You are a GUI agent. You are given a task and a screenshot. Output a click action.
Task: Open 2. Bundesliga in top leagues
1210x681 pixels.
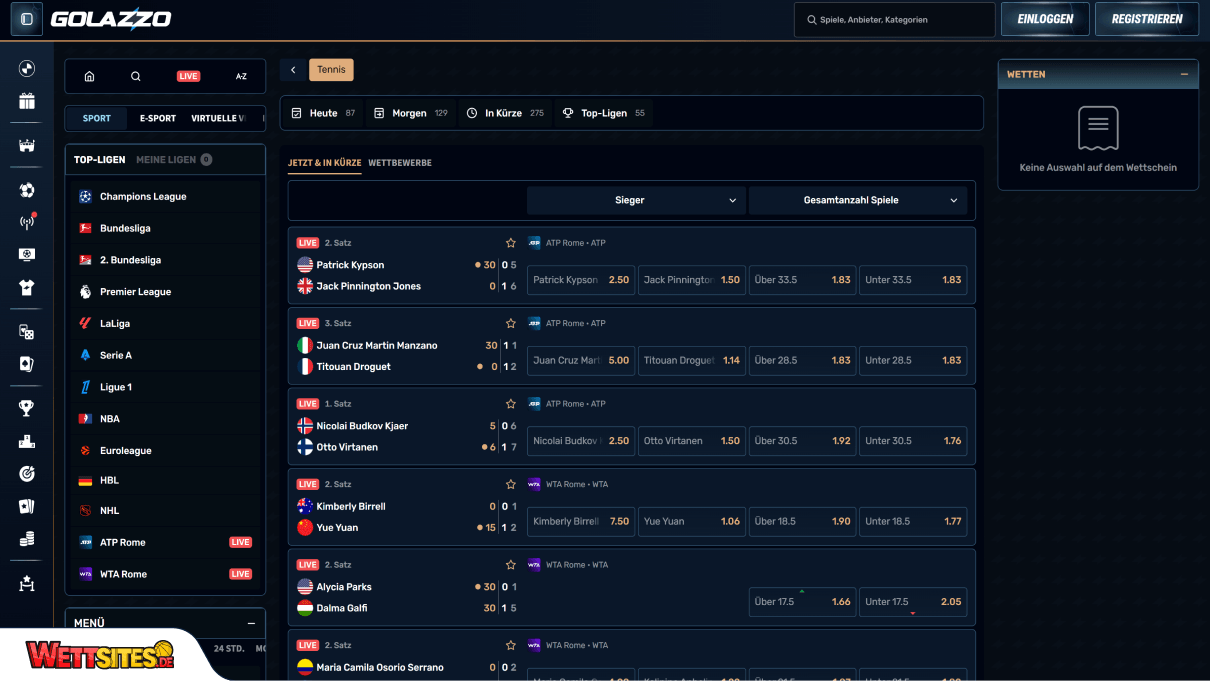165,260
